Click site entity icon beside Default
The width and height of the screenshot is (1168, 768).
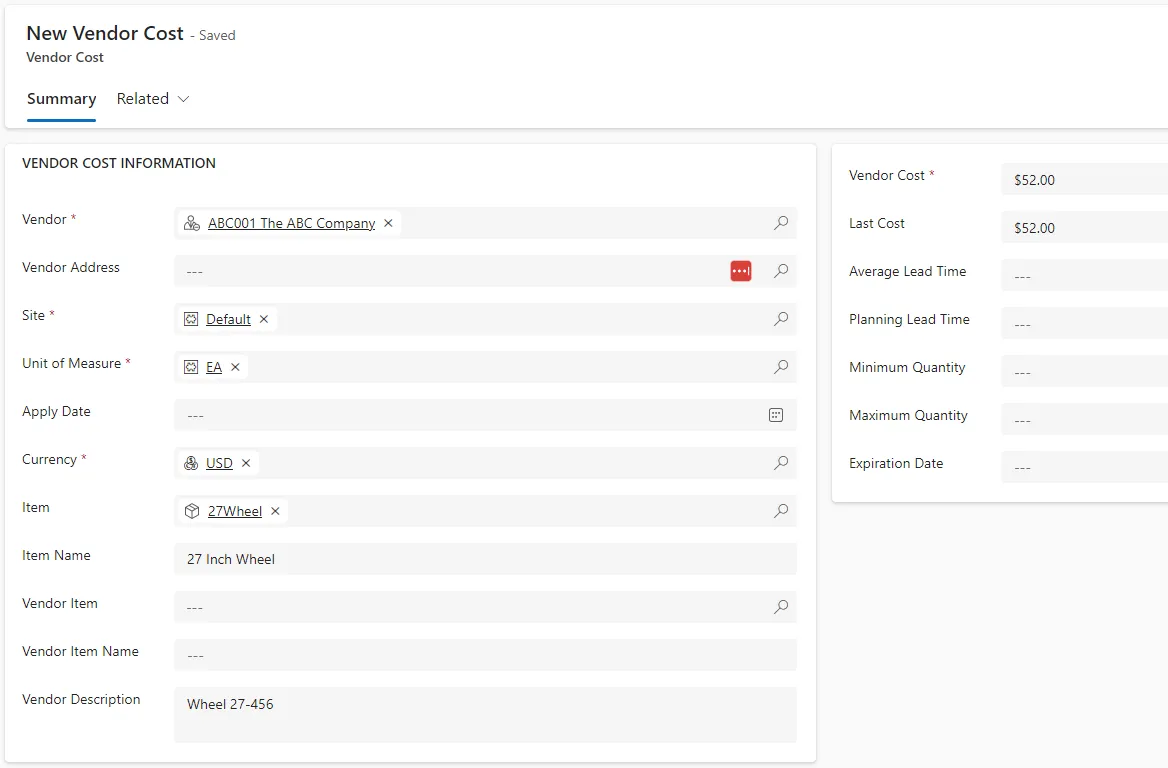click(x=191, y=319)
